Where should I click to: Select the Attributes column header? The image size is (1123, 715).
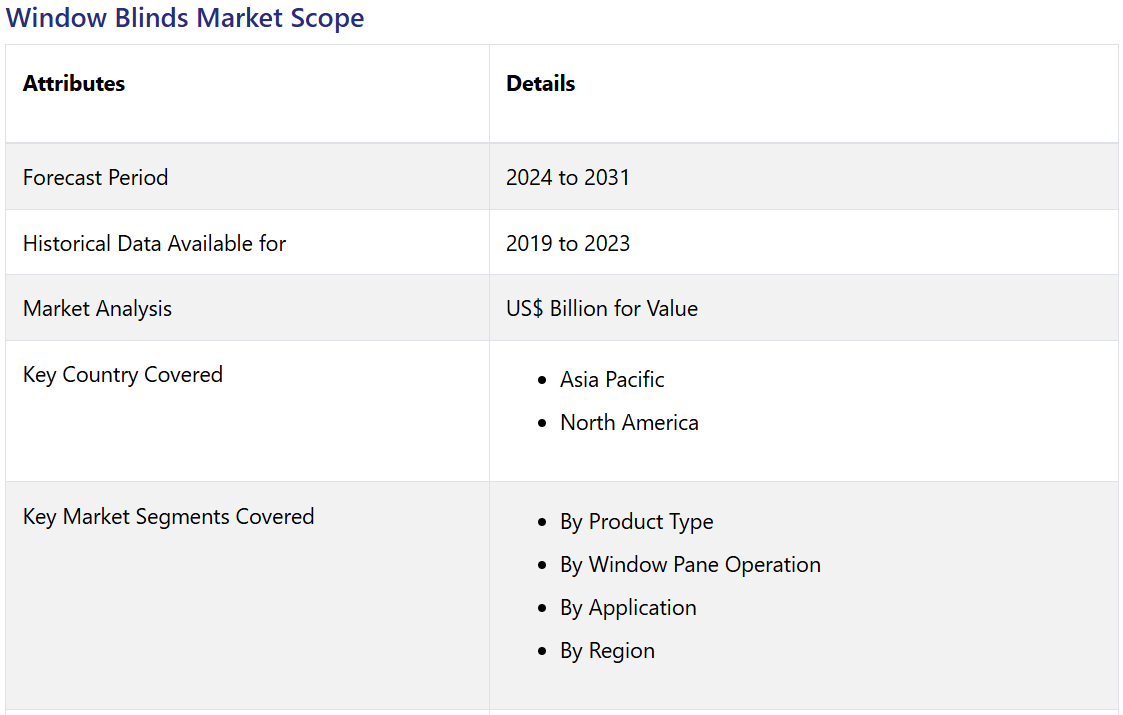click(x=74, y=84)
